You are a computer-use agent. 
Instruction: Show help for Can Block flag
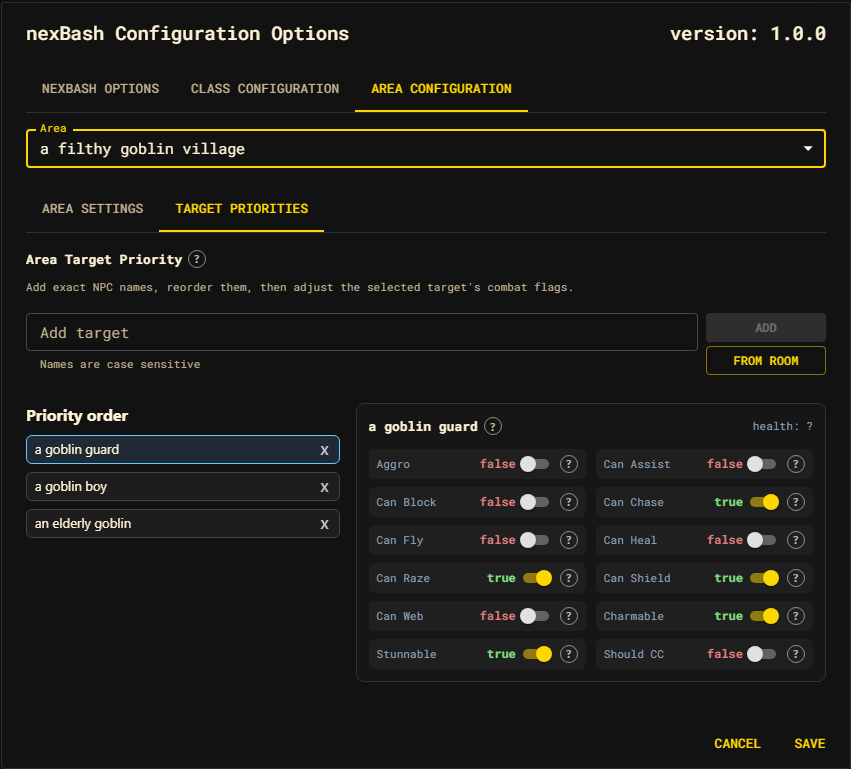569,502
